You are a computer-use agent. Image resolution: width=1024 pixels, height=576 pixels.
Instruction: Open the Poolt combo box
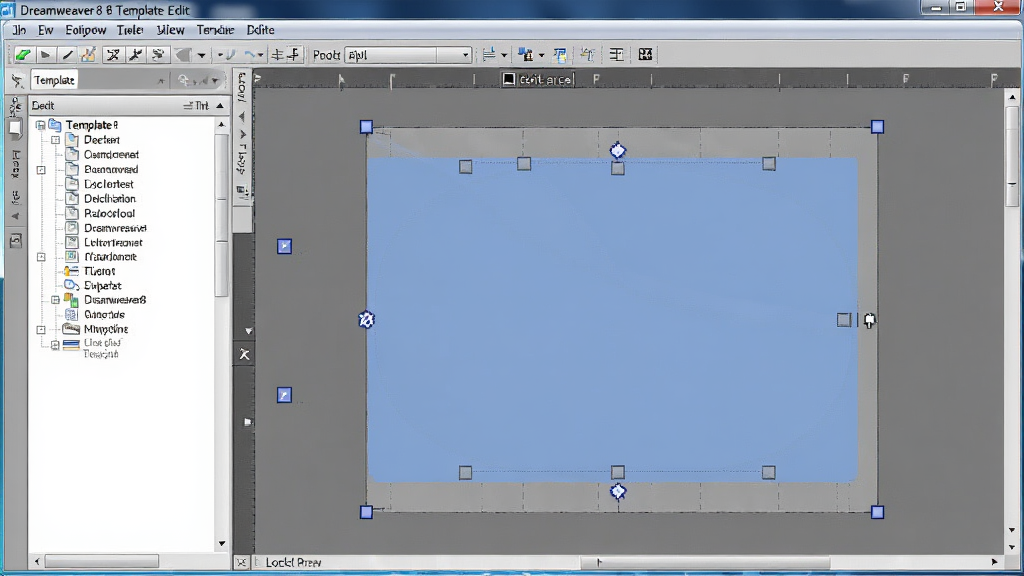[x=408, y=55]
